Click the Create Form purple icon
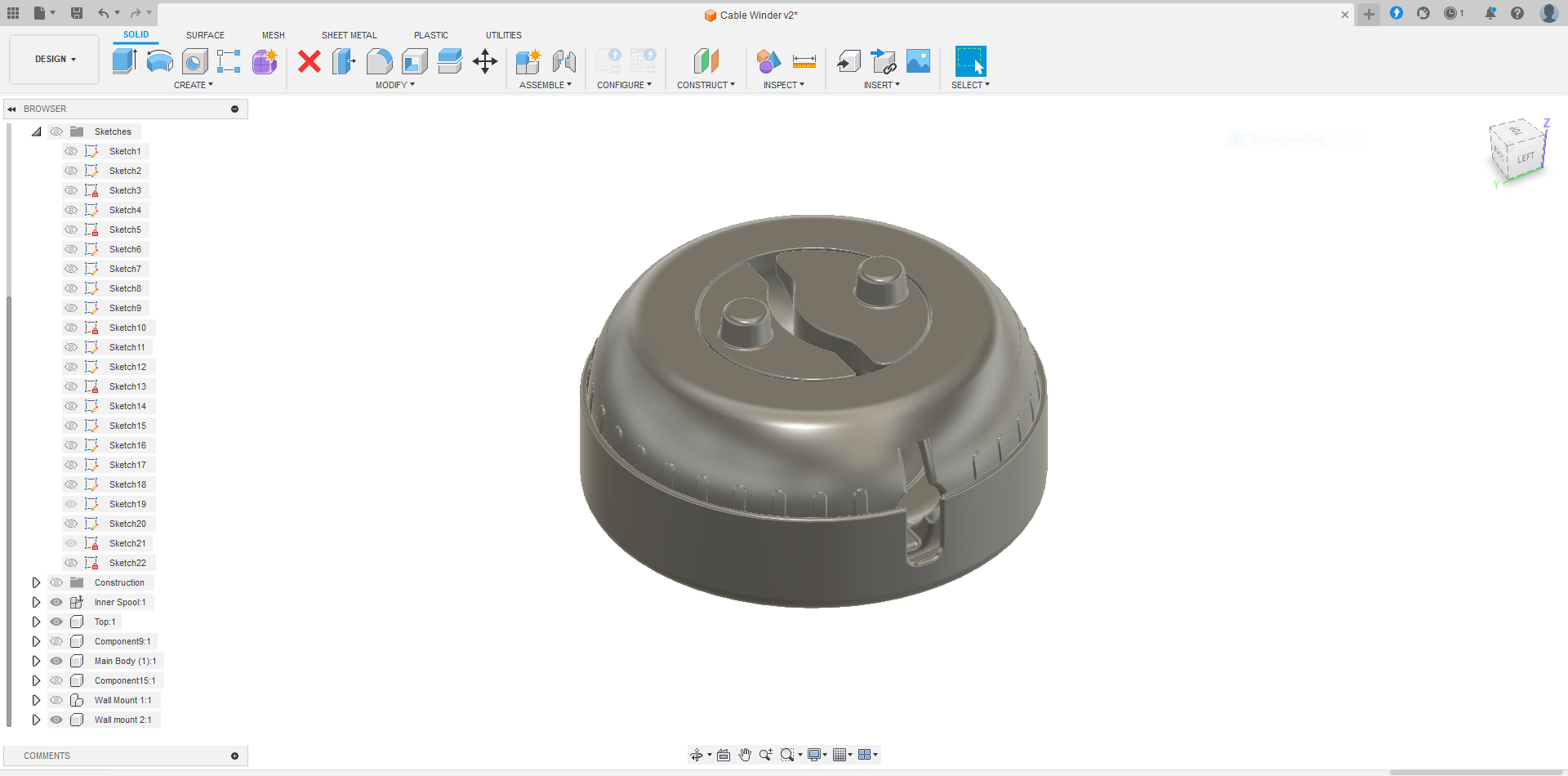 pyautogui.click(x=265, y=61)
